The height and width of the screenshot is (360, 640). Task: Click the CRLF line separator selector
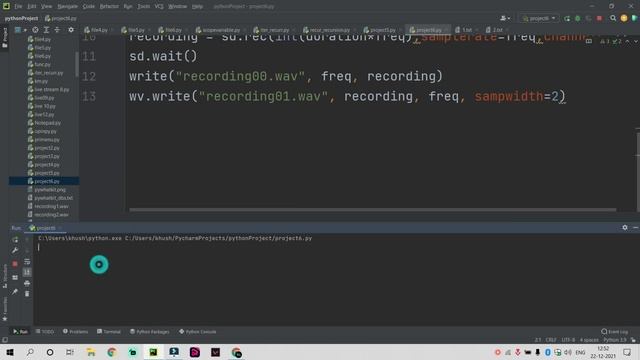pos(551,340)
